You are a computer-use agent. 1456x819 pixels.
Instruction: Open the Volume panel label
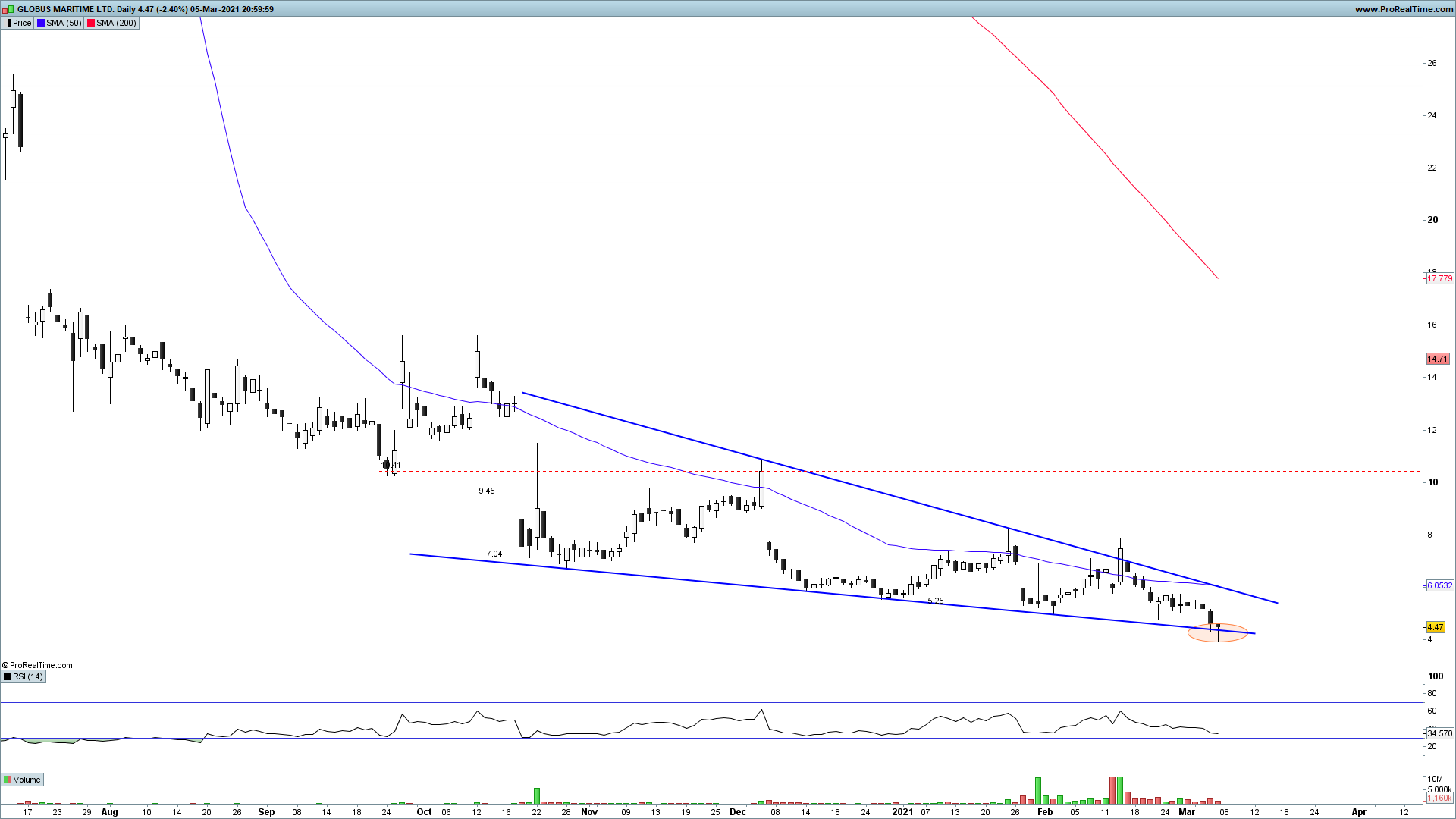click(27, 780)
